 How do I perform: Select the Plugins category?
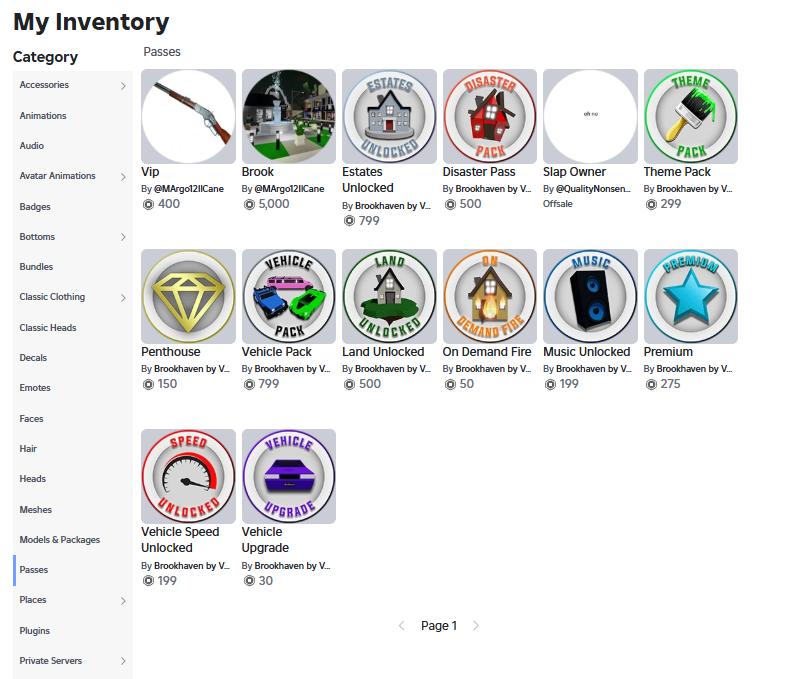pyautogui.click(x=73, y=631)
